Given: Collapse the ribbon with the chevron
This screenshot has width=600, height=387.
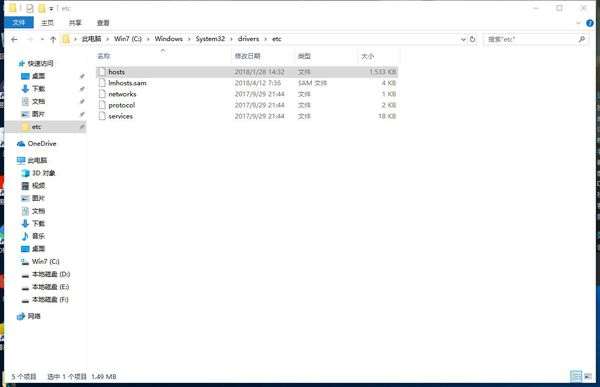Looking at the screenshot, I should tap(578, 23).
